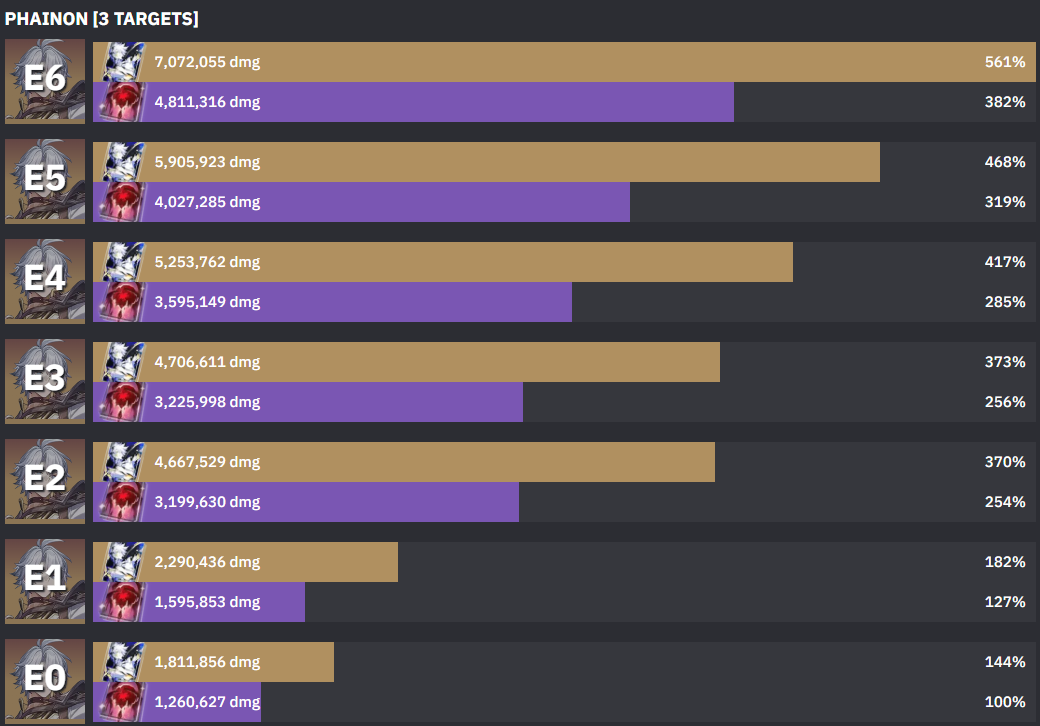Click the red light cone icon beside 4,027,285 dmg
The width and height of the screenshot is (1040, 726).
pos(121,202)
